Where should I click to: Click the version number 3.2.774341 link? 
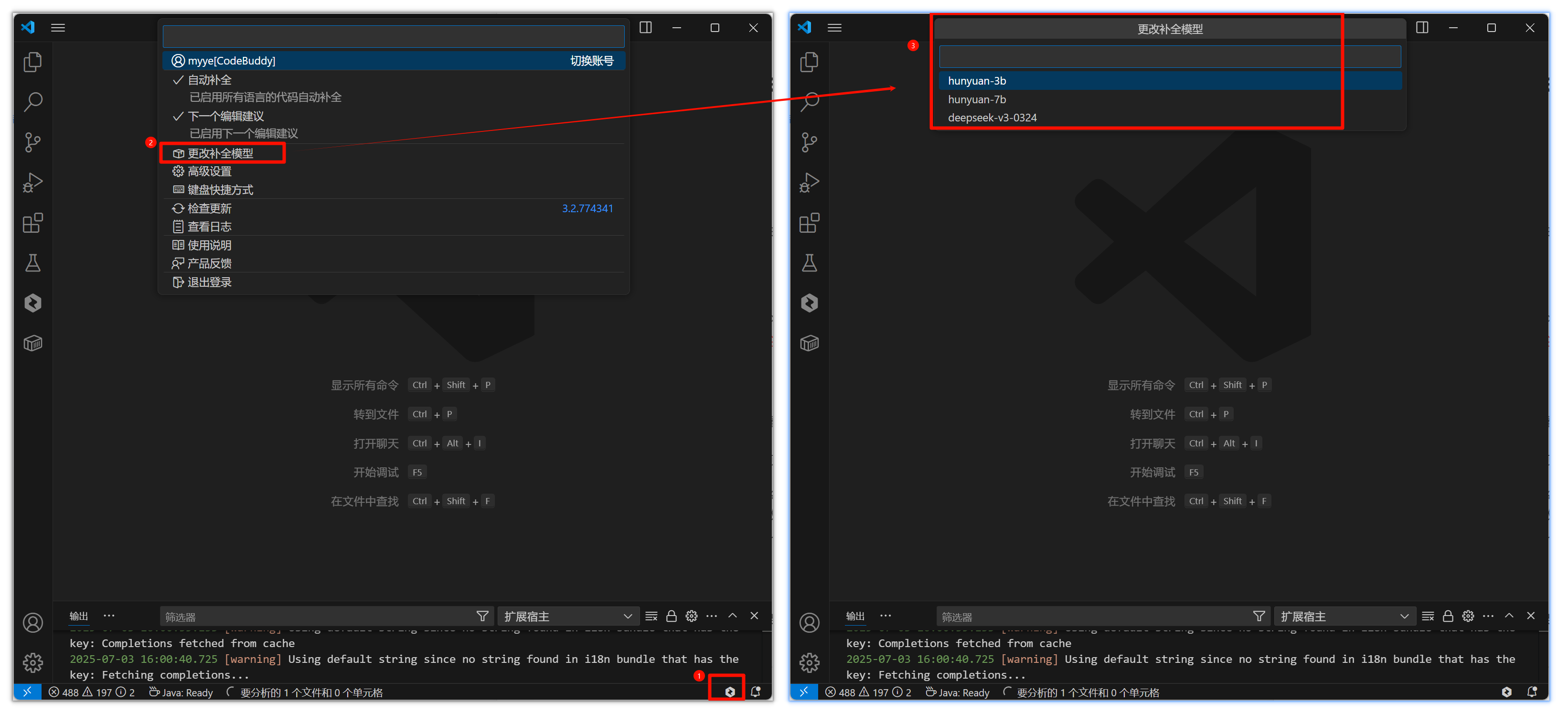587,208
